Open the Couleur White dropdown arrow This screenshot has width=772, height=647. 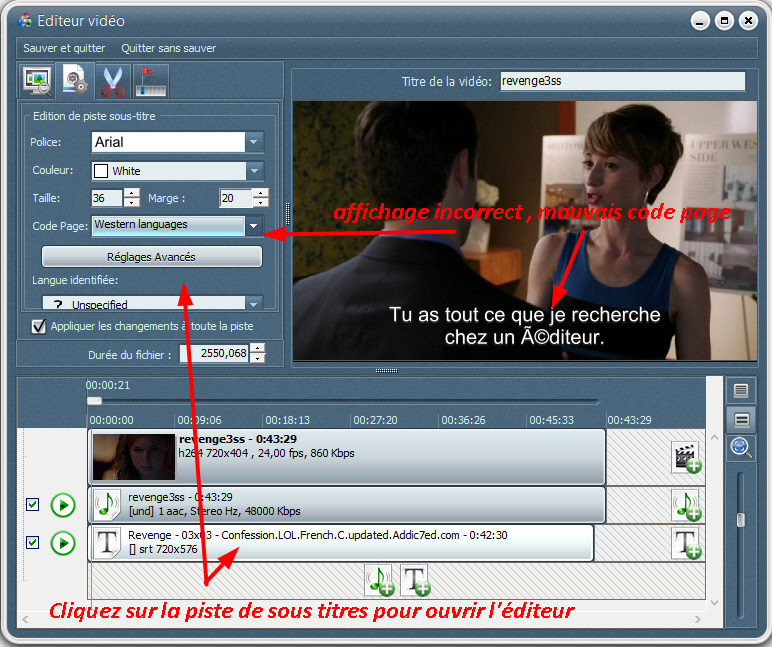(x=254, y=171)
